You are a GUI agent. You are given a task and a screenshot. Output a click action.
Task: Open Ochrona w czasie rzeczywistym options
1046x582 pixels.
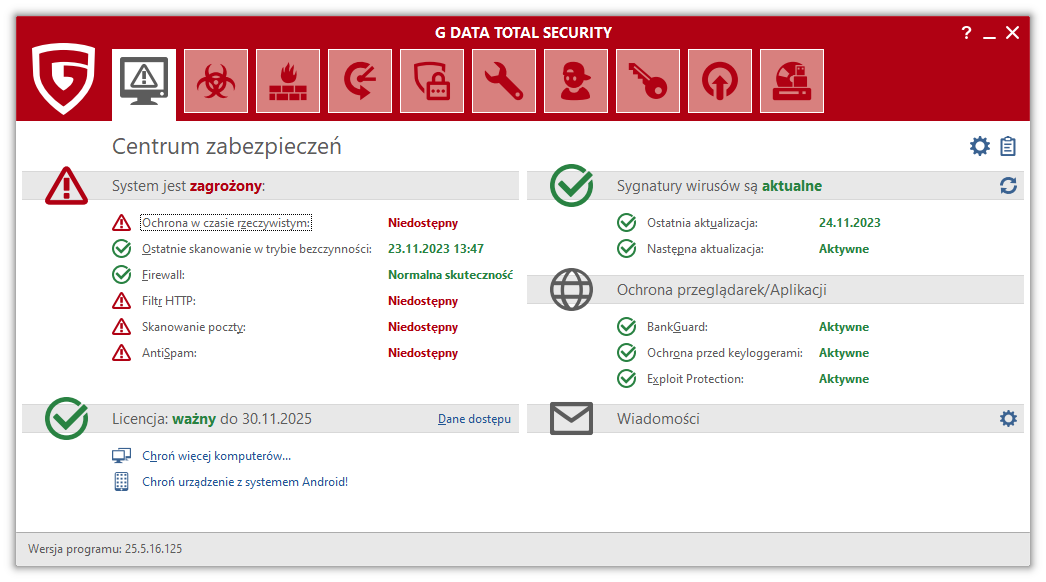[226, 223]
